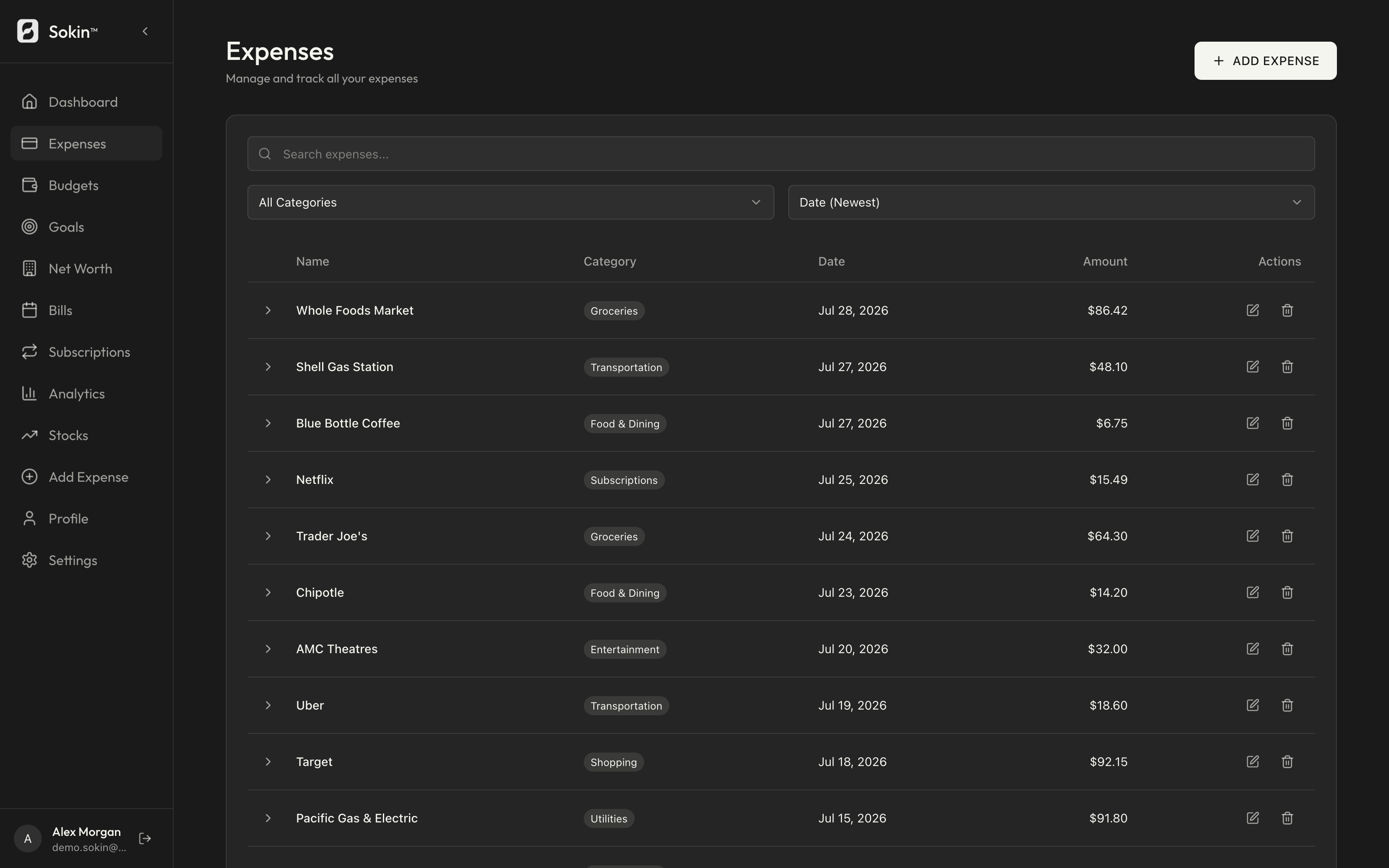
Task: Delete the Target expense
Action: (1287, 762)
